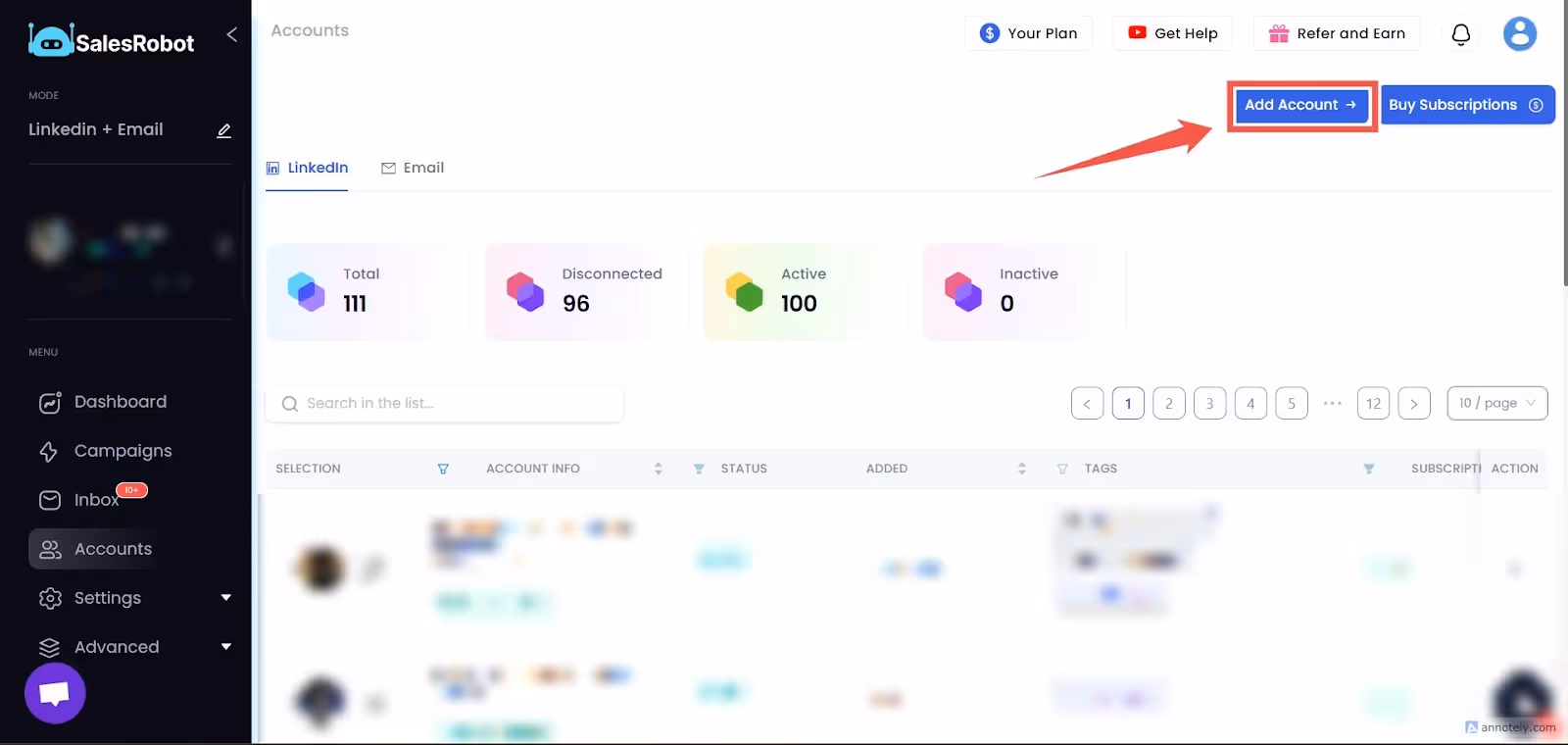Go to page 2
Image resolution: width=1568 pixels, height=745 pixels.
pyautogui.click(x=1169, y=404)
